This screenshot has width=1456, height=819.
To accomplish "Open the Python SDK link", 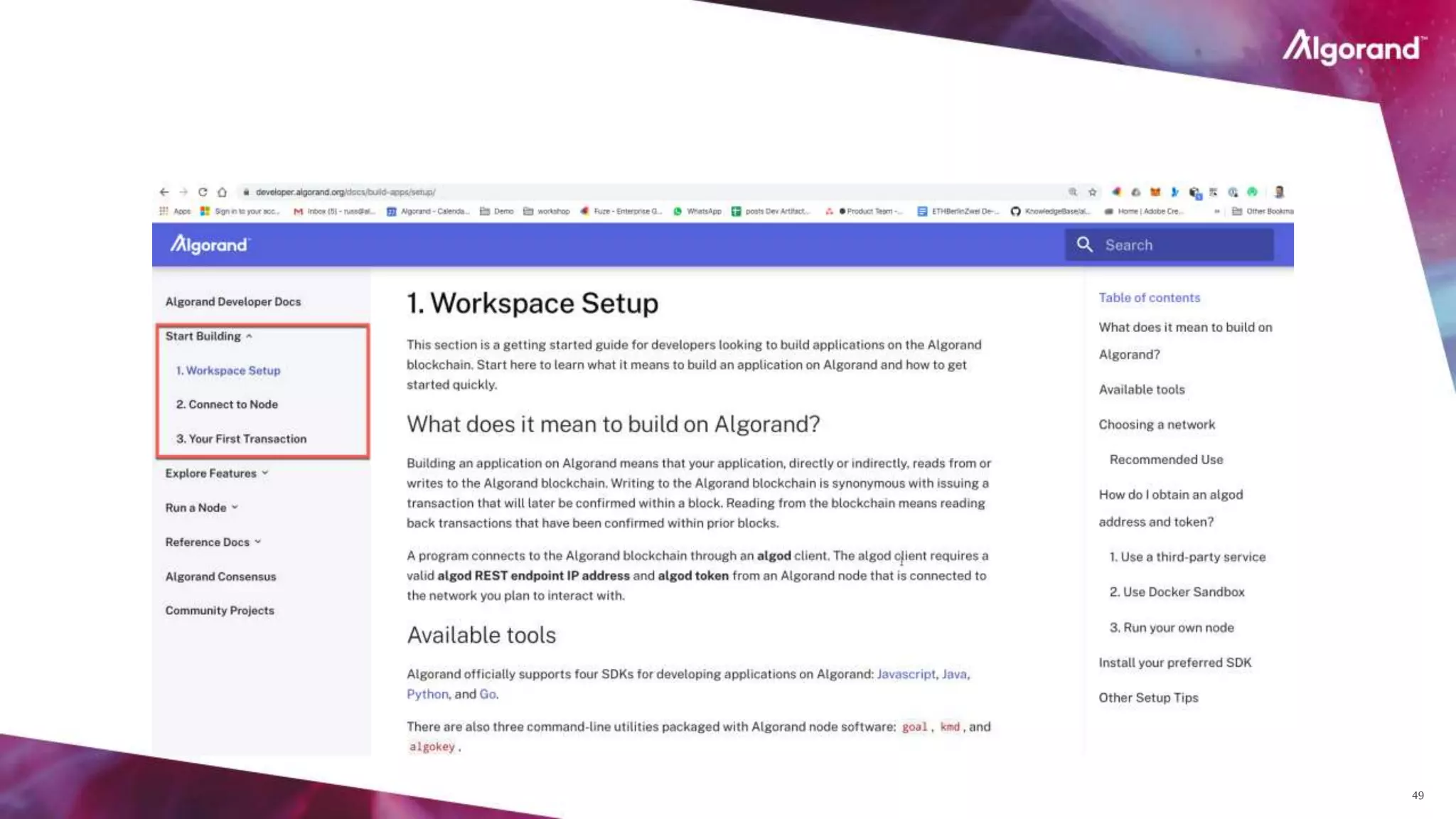I will (427, 694).
